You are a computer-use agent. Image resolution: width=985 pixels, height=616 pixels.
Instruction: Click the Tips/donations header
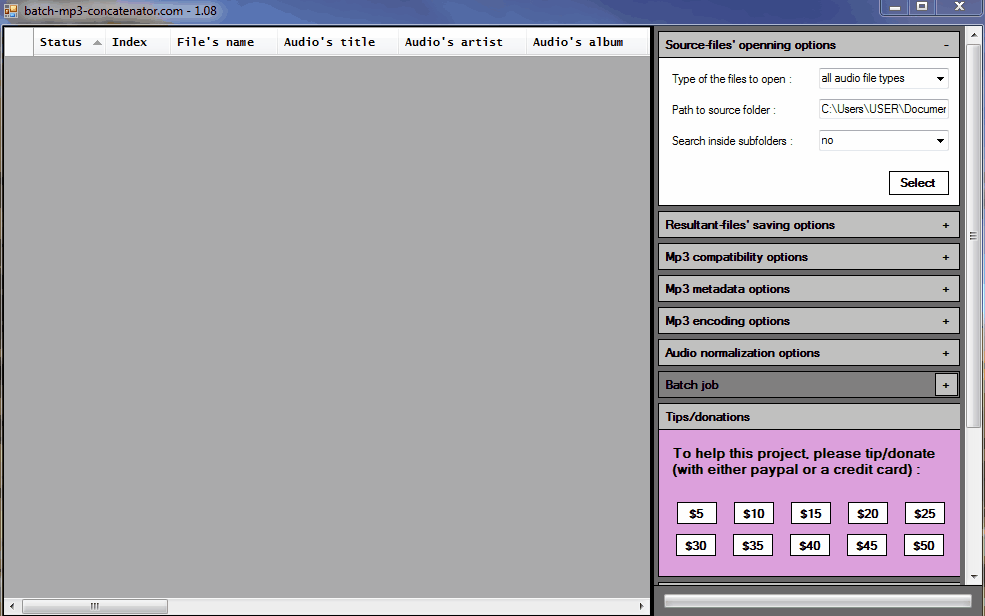point(809,417)
